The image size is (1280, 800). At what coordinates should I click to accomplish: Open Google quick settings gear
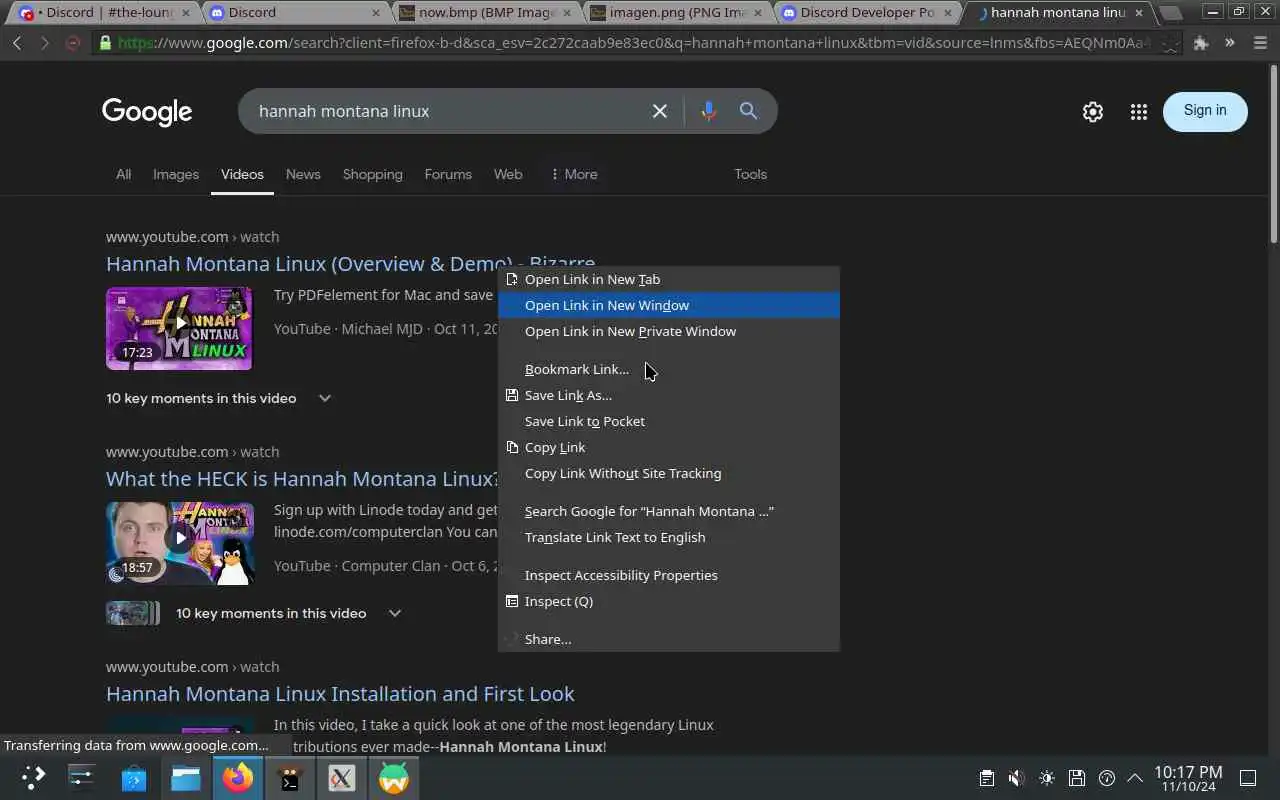click(x=1093, y=112)
